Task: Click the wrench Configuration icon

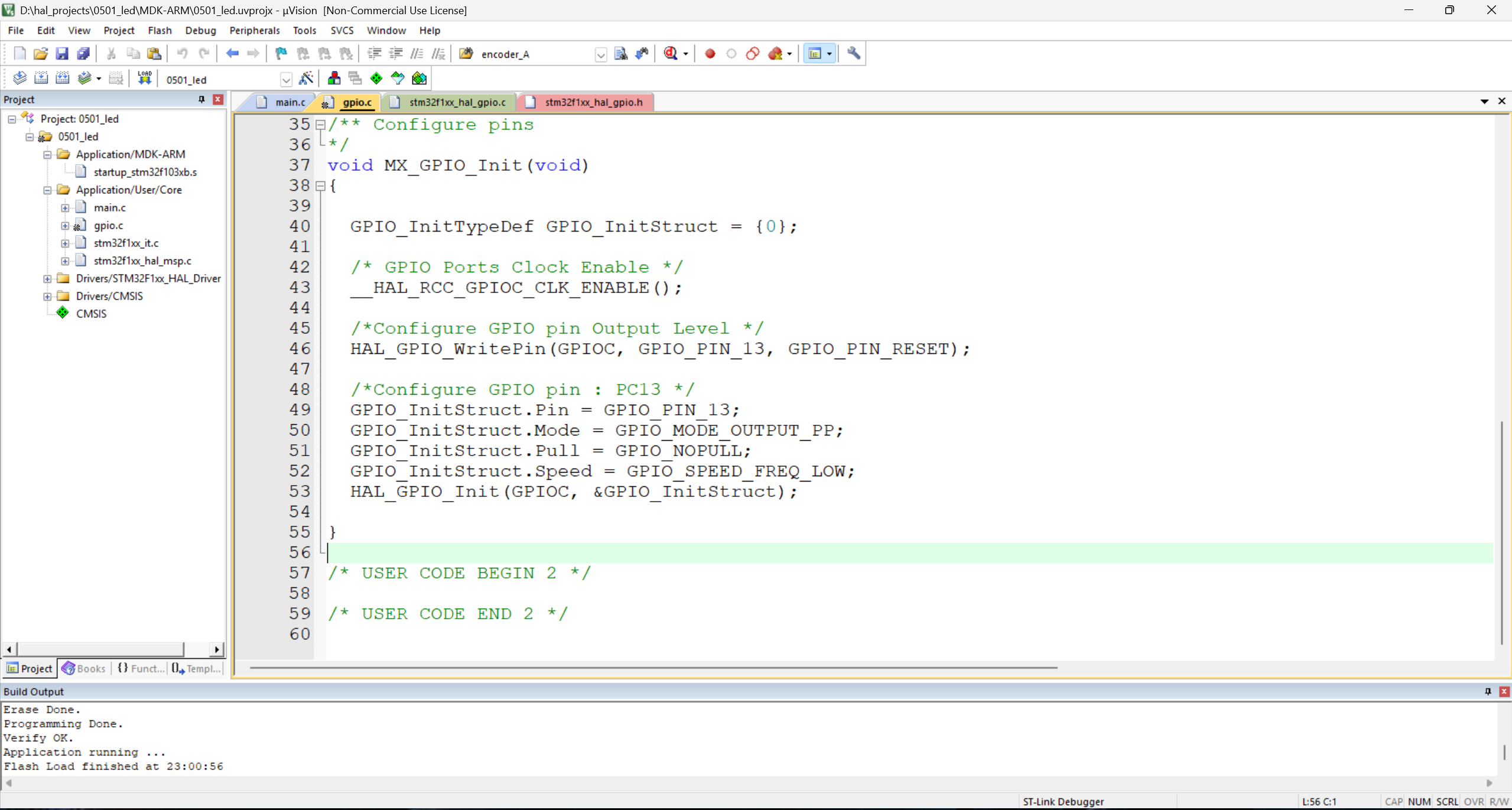Action: [853, 54]
